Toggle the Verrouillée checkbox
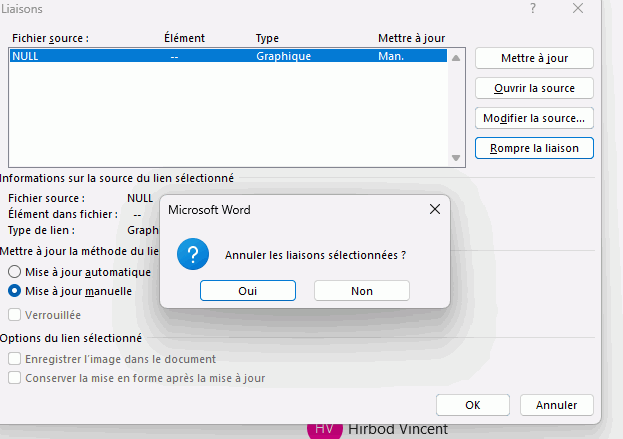 [x=15, y=315]
